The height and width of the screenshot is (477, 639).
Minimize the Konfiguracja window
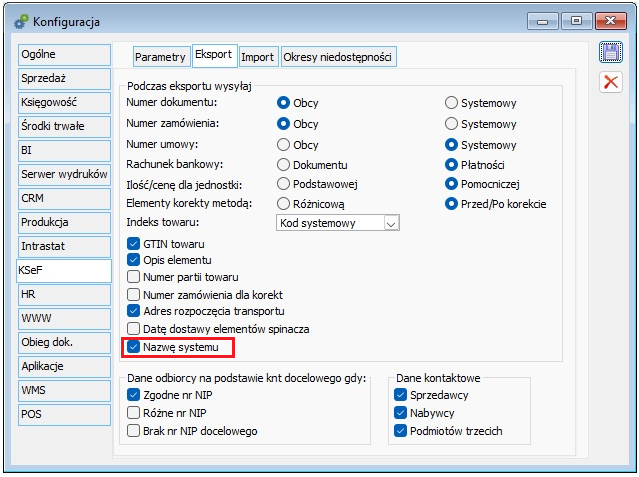click(542, 21)
